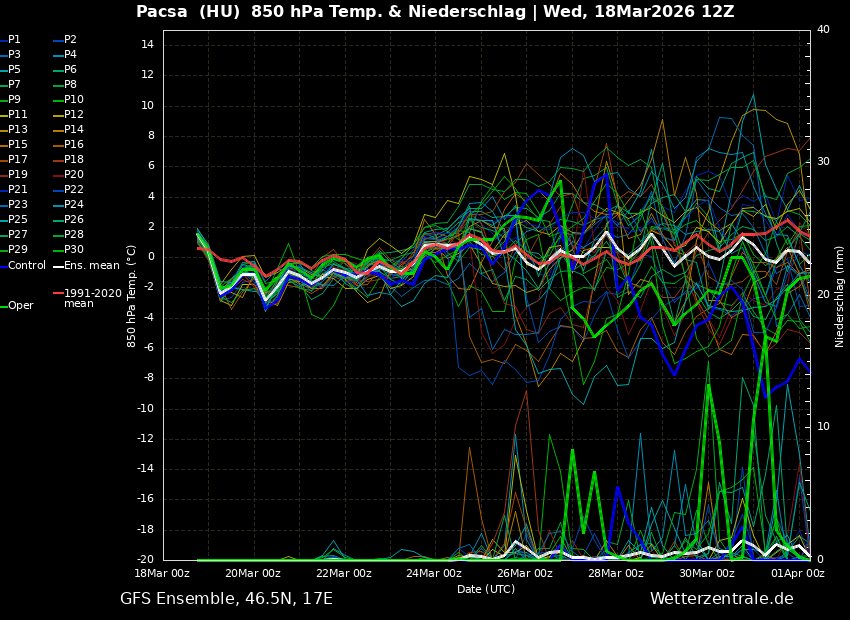The width and height of the screenshot is (850, 620).
Task: Click the Wetterzentrale.de source text
Action: (x=721, y=599)
